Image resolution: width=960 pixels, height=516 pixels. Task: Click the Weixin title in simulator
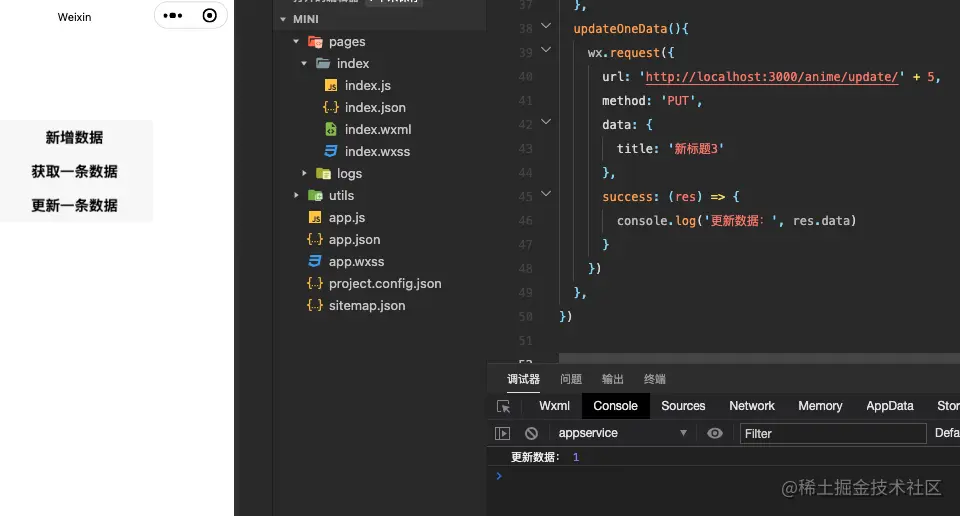(74, 17)
